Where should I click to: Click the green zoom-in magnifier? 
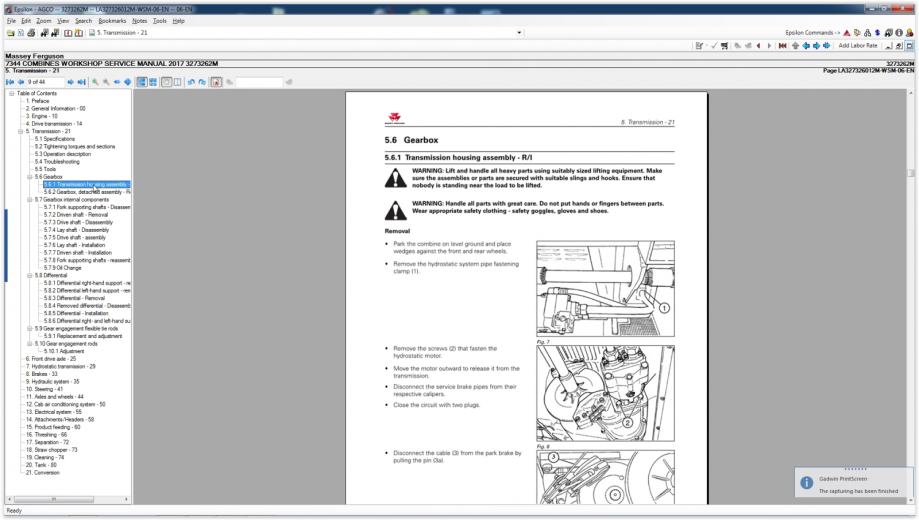95,82
